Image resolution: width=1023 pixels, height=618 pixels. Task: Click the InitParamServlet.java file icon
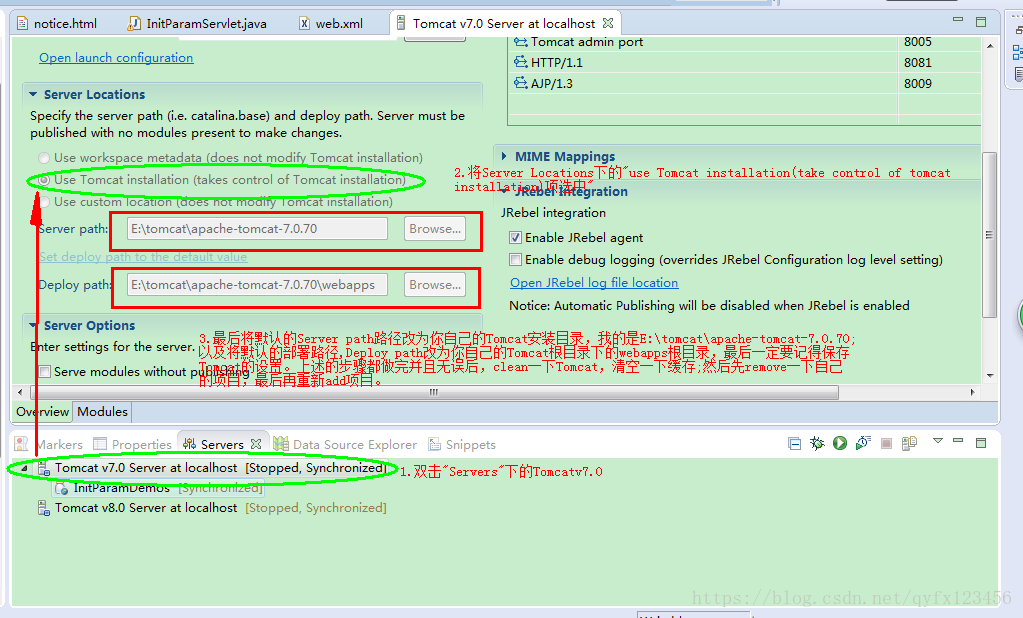pos(134,23)
